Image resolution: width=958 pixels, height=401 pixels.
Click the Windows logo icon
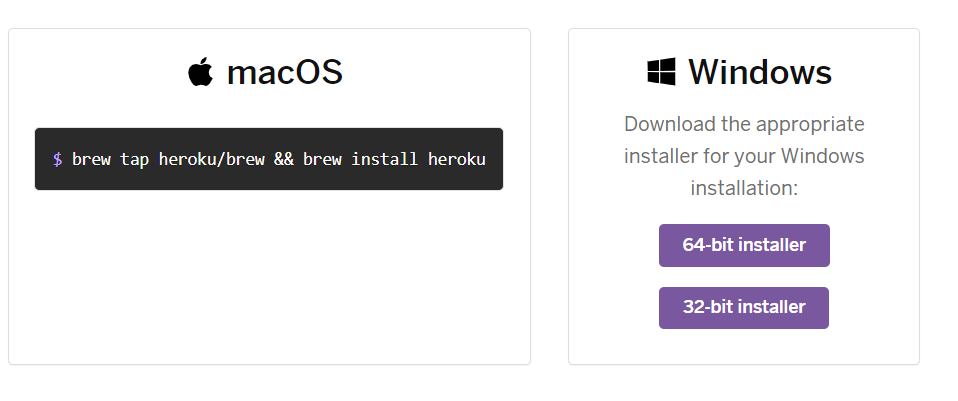(x=662, y=72)
